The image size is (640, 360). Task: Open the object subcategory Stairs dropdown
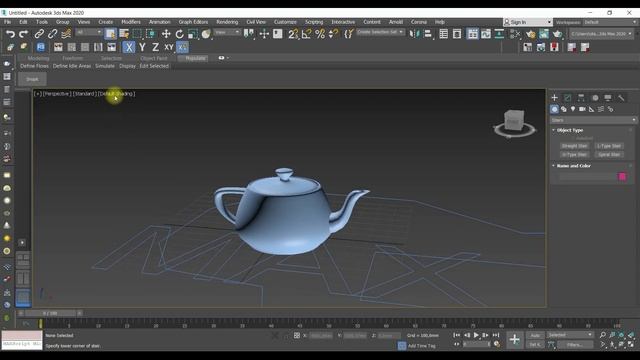pyautogui.click(x=593, y=120)
